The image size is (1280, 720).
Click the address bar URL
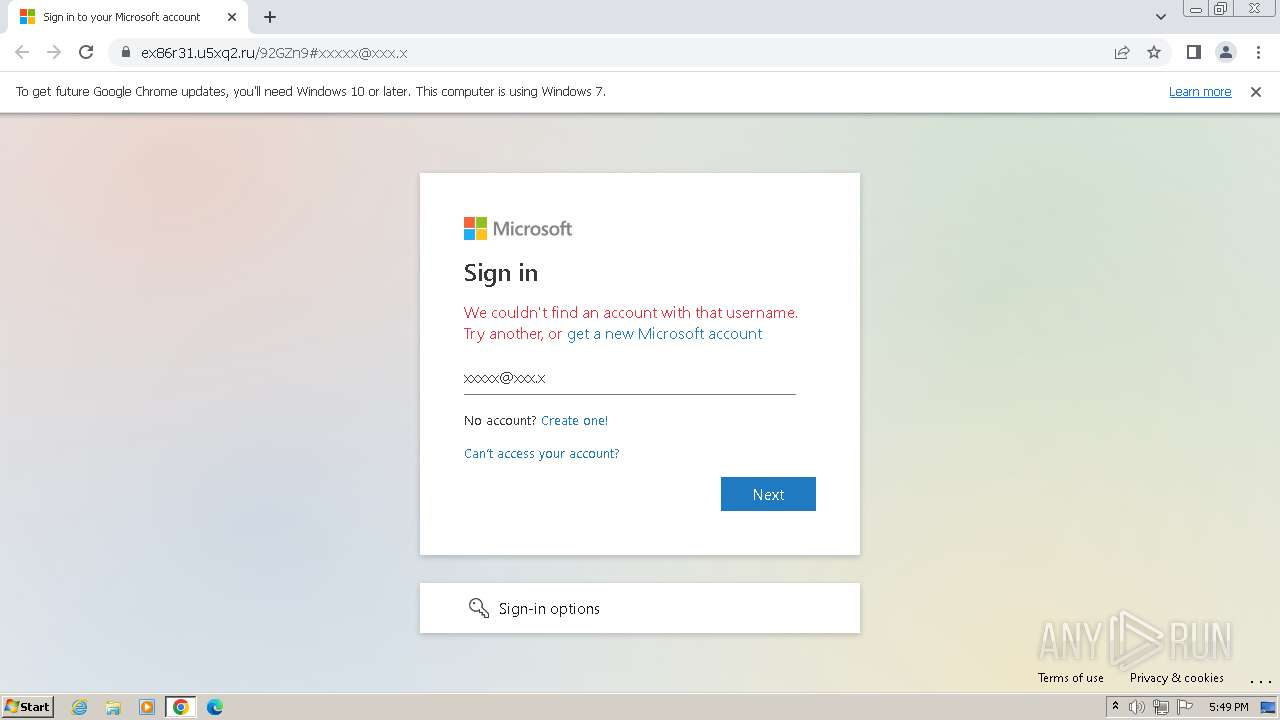(x=274, y=52)
